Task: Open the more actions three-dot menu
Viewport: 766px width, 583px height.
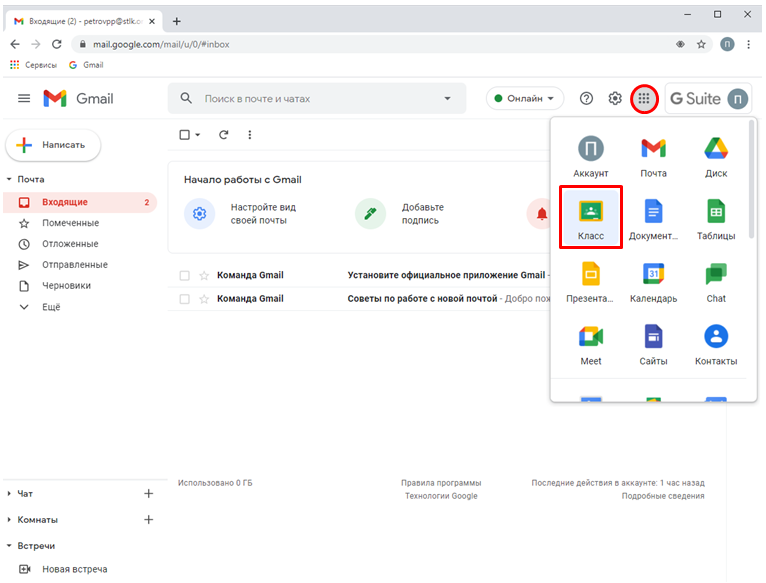Action: [250, 135]
